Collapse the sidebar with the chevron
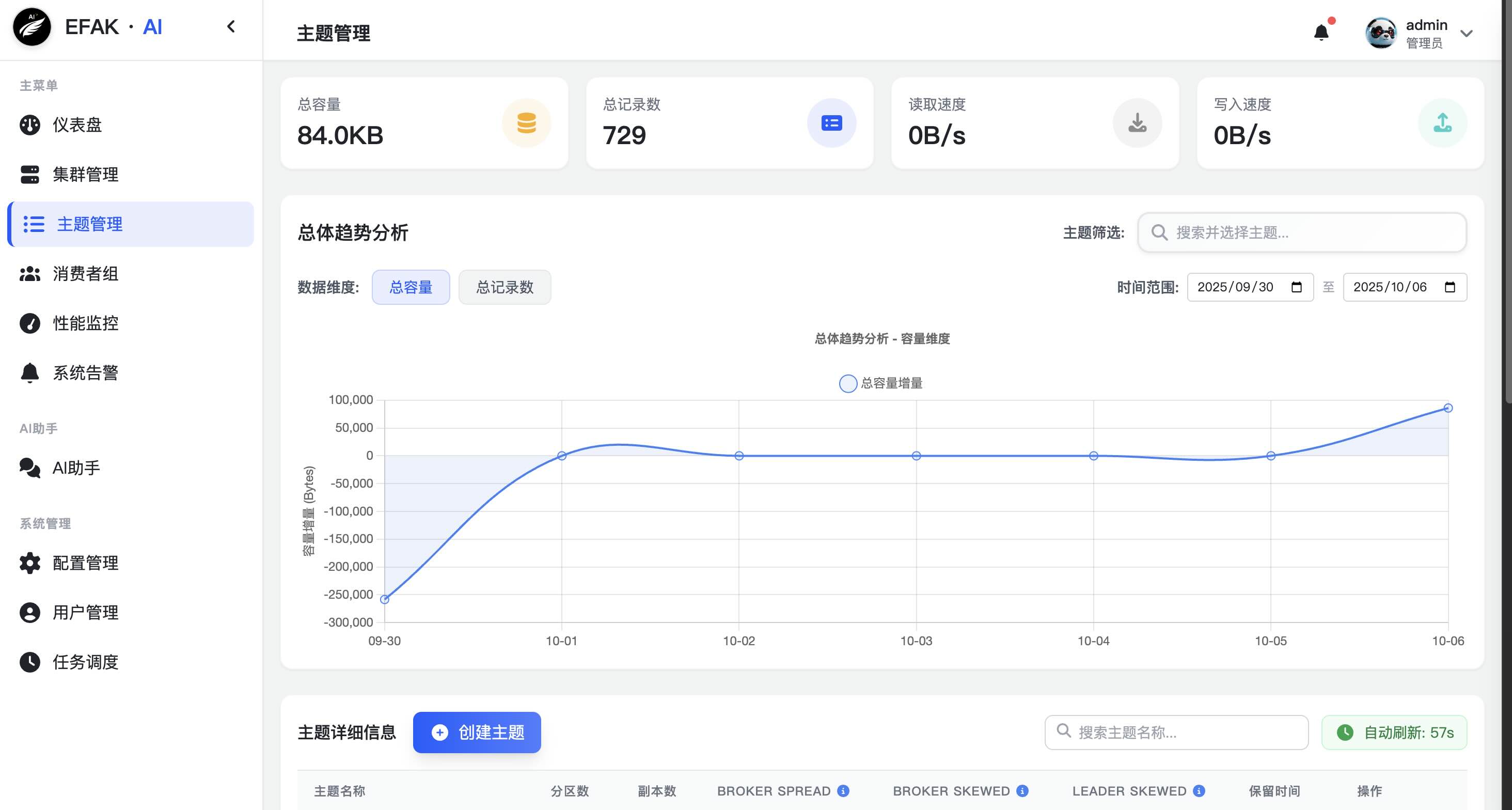Viewport: 1512px width, 810px height. (231, 26)
